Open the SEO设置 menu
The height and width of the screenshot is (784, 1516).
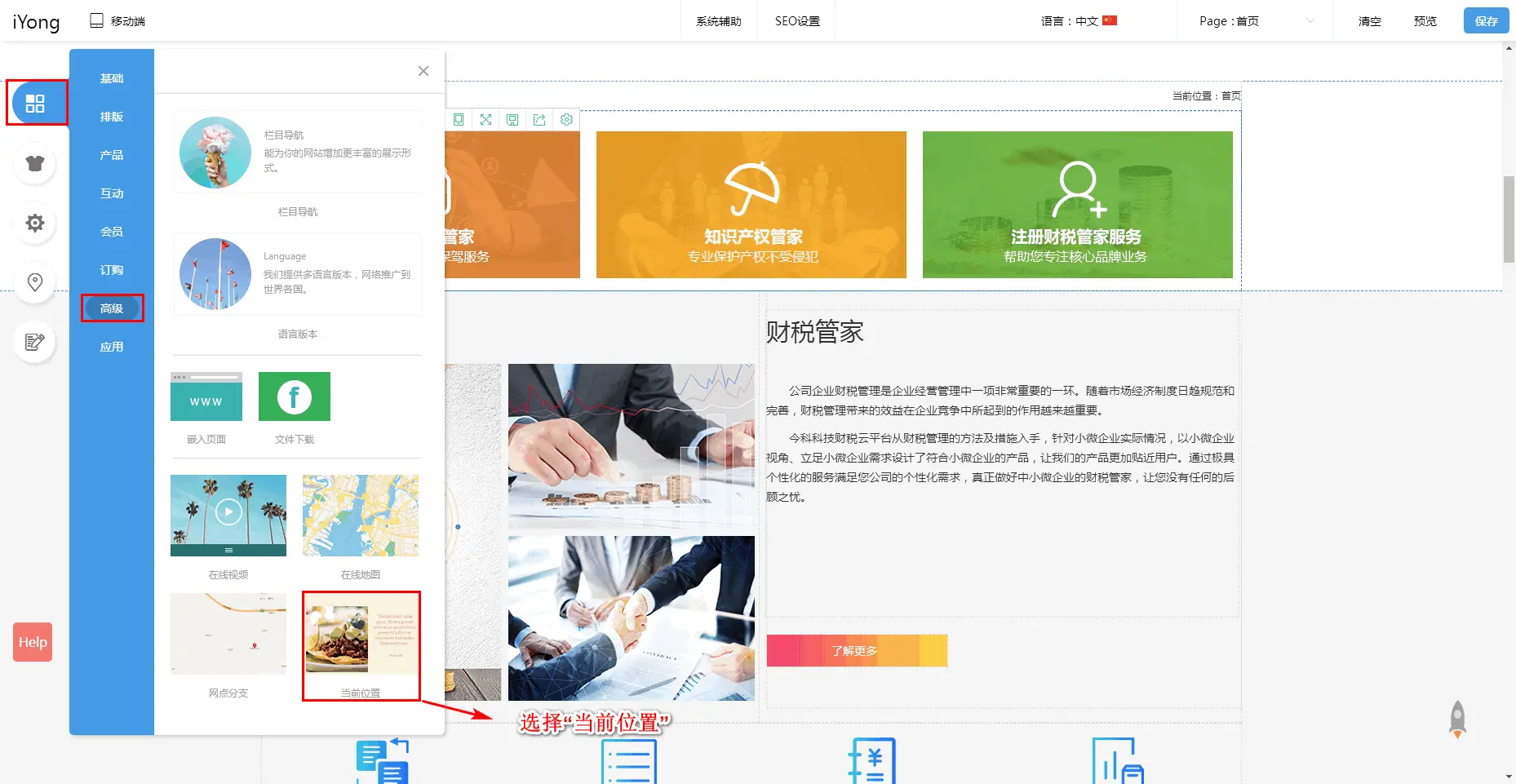pyautogui.click(x=797, y=21)
